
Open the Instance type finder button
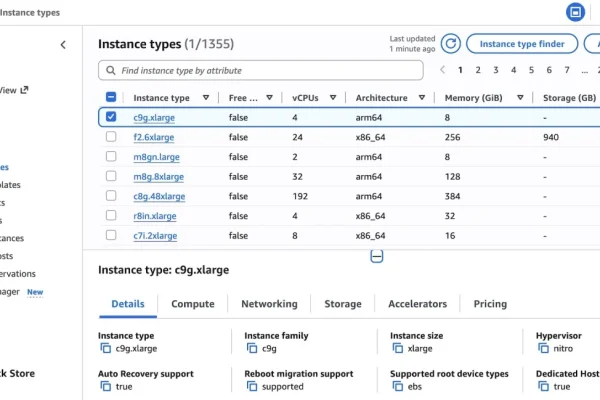522,44
